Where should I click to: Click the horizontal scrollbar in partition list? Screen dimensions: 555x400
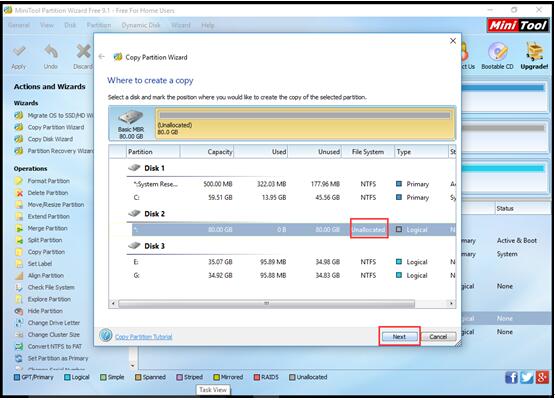pyautogui.click(x=266, y=303)
